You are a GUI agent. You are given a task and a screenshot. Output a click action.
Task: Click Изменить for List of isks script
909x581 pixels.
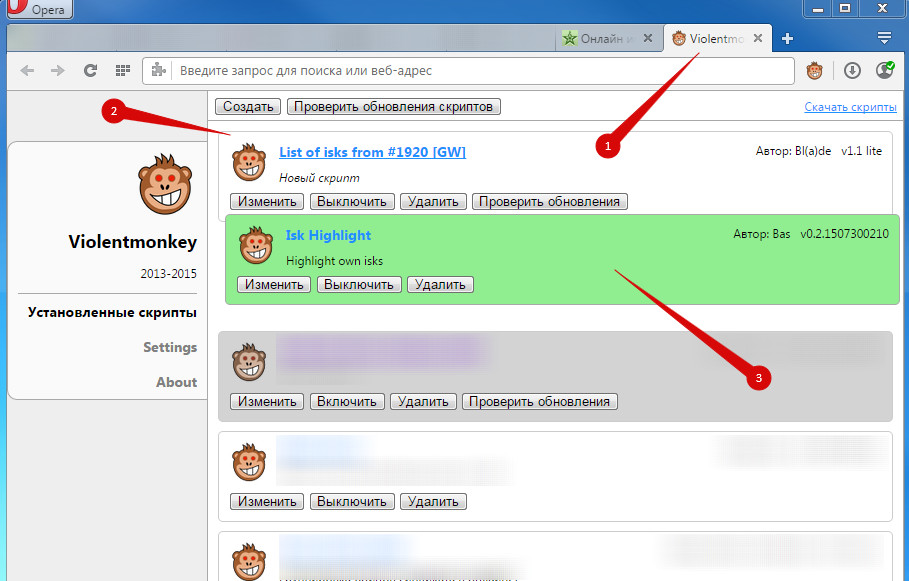(267, 201)
